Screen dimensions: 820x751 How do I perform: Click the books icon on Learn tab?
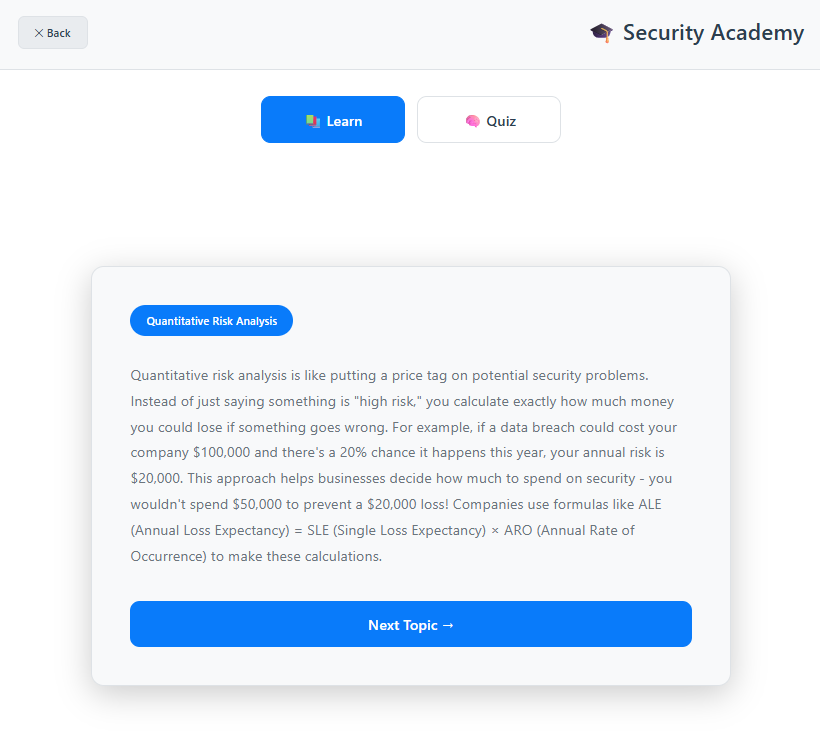pos(312,121)
